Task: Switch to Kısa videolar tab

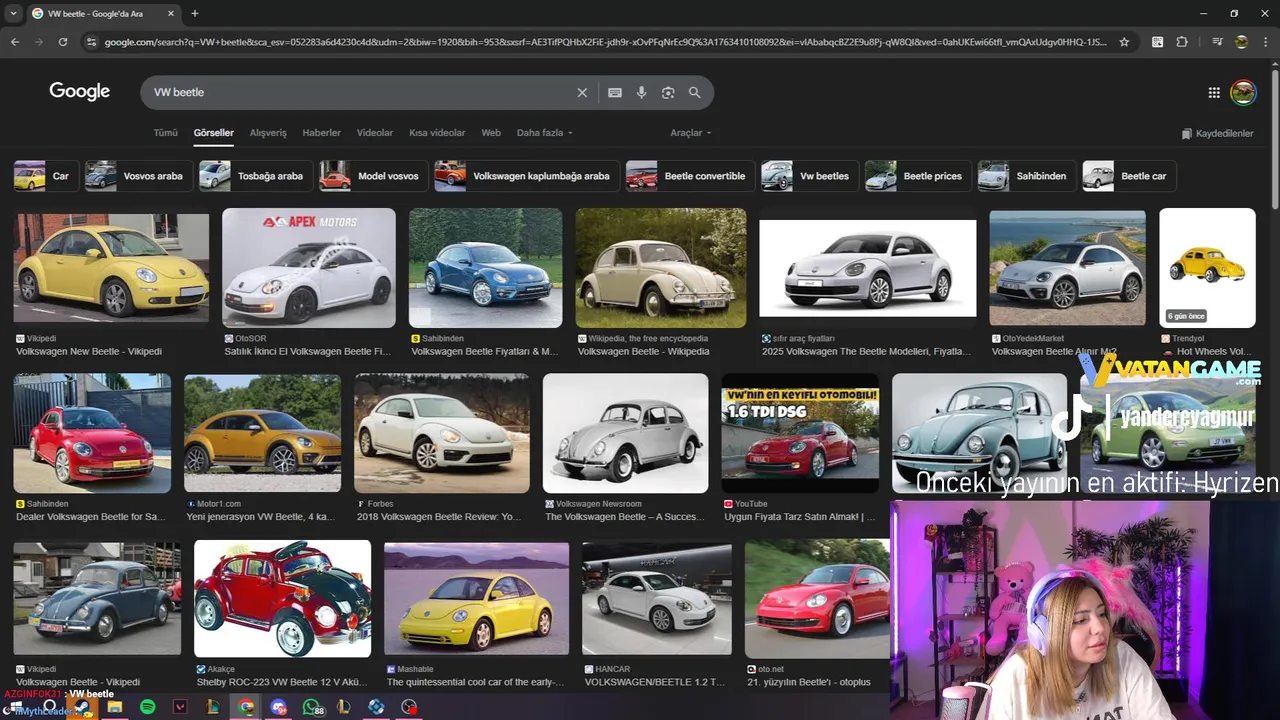Action: 437,133
